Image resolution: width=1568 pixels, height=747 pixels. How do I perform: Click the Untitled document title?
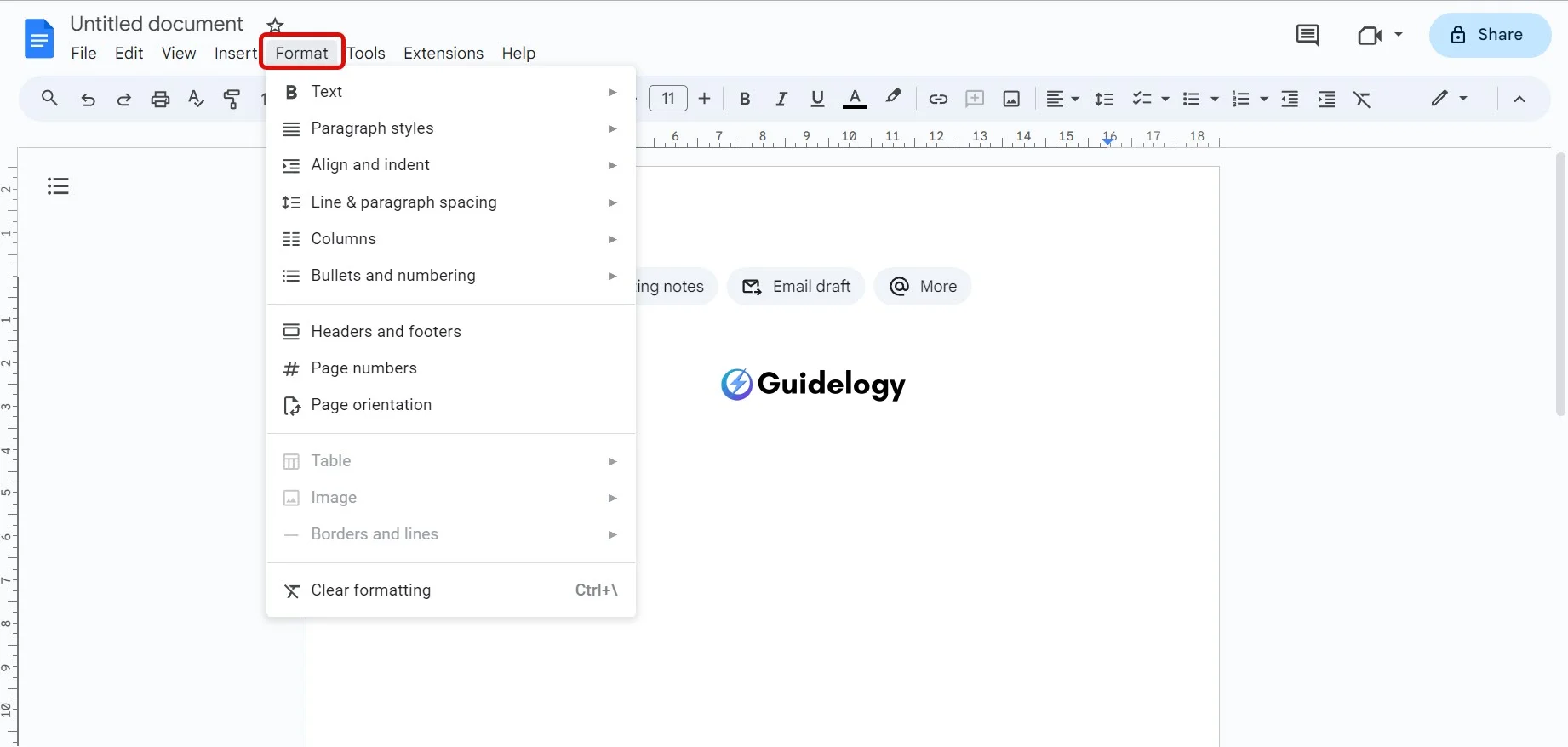pos(157,24)
